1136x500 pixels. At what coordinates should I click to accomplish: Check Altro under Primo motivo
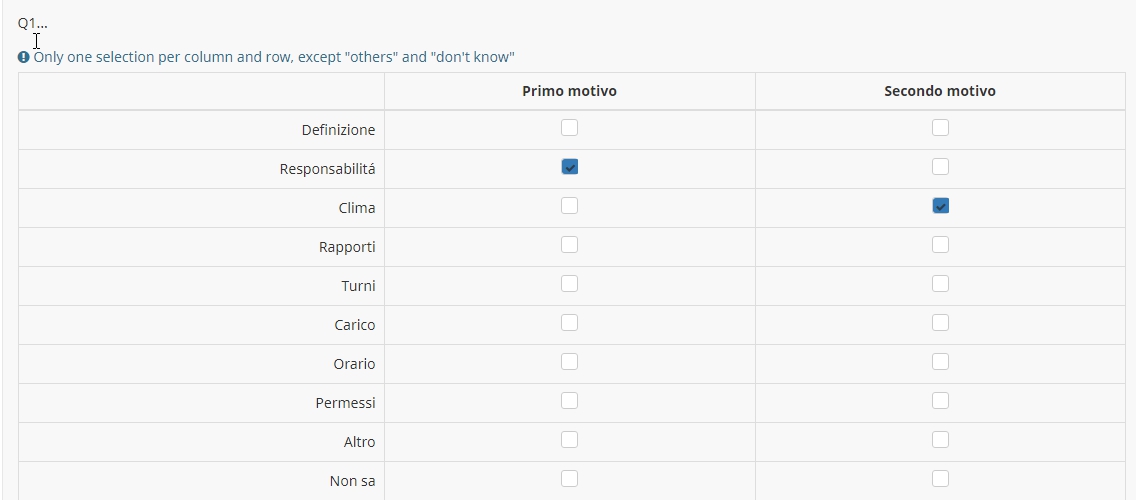569,440
